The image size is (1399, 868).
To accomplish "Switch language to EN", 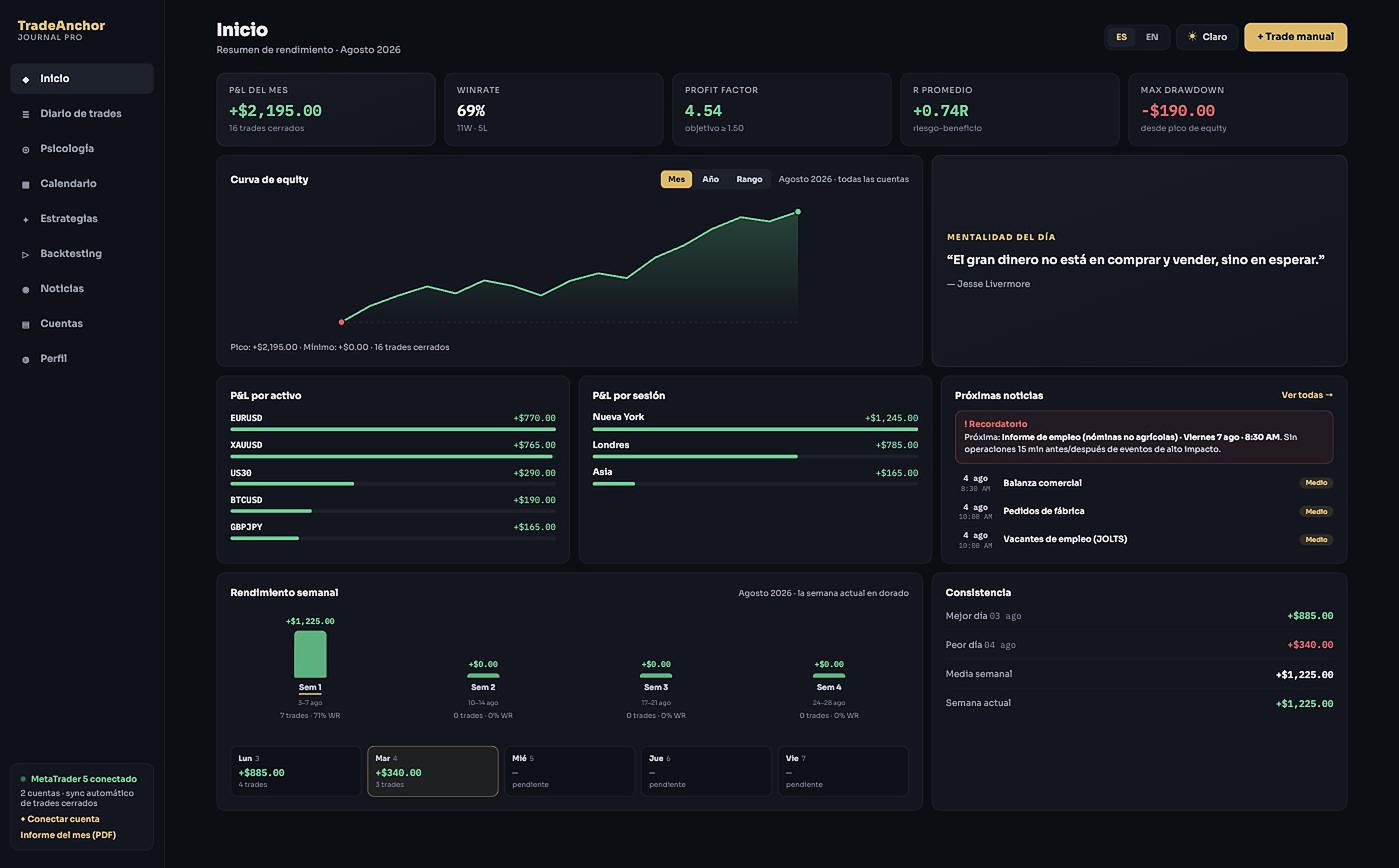I will click(x=1151, y=36).
